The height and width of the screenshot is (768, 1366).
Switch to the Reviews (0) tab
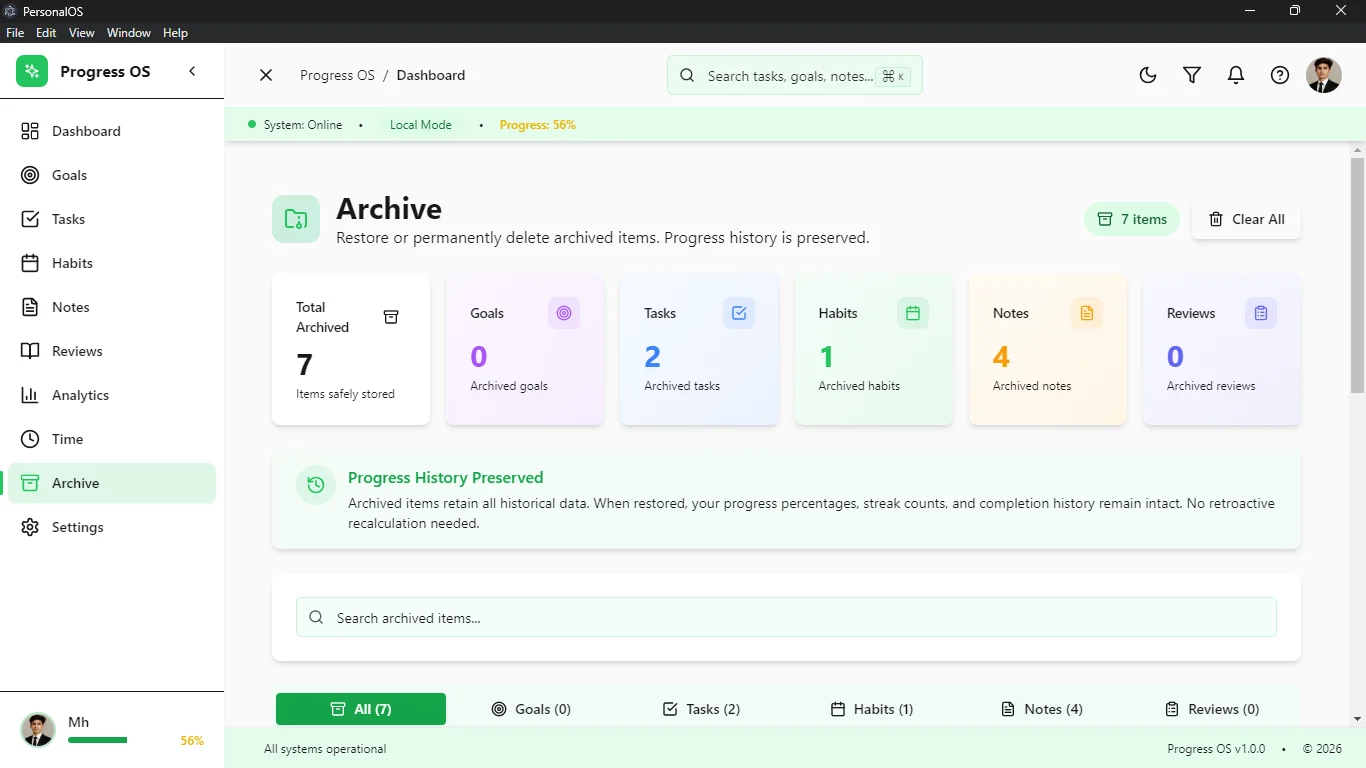point(1212,709)
